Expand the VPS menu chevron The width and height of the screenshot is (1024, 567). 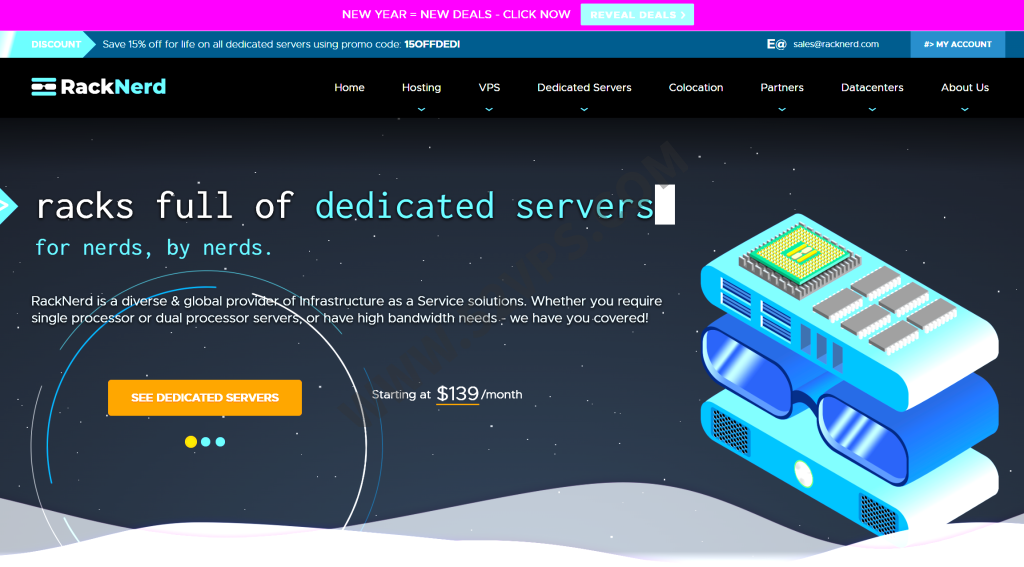tap(489, 110)
